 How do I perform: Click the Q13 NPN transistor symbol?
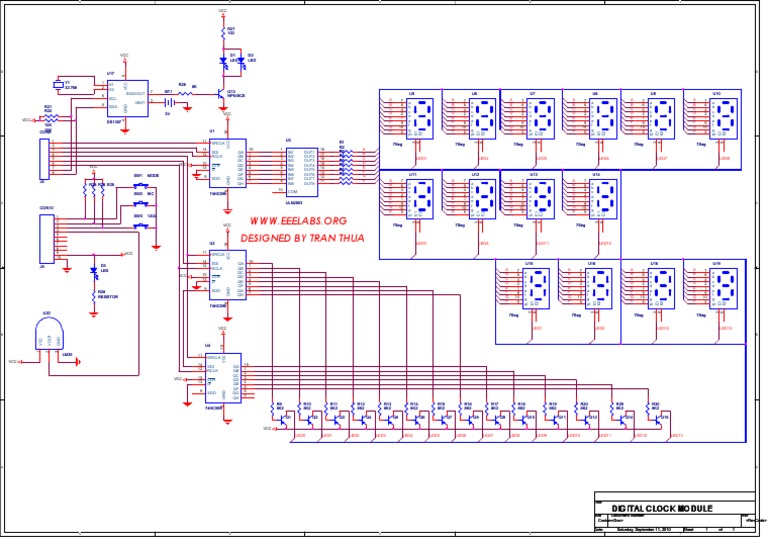[222, 93]
